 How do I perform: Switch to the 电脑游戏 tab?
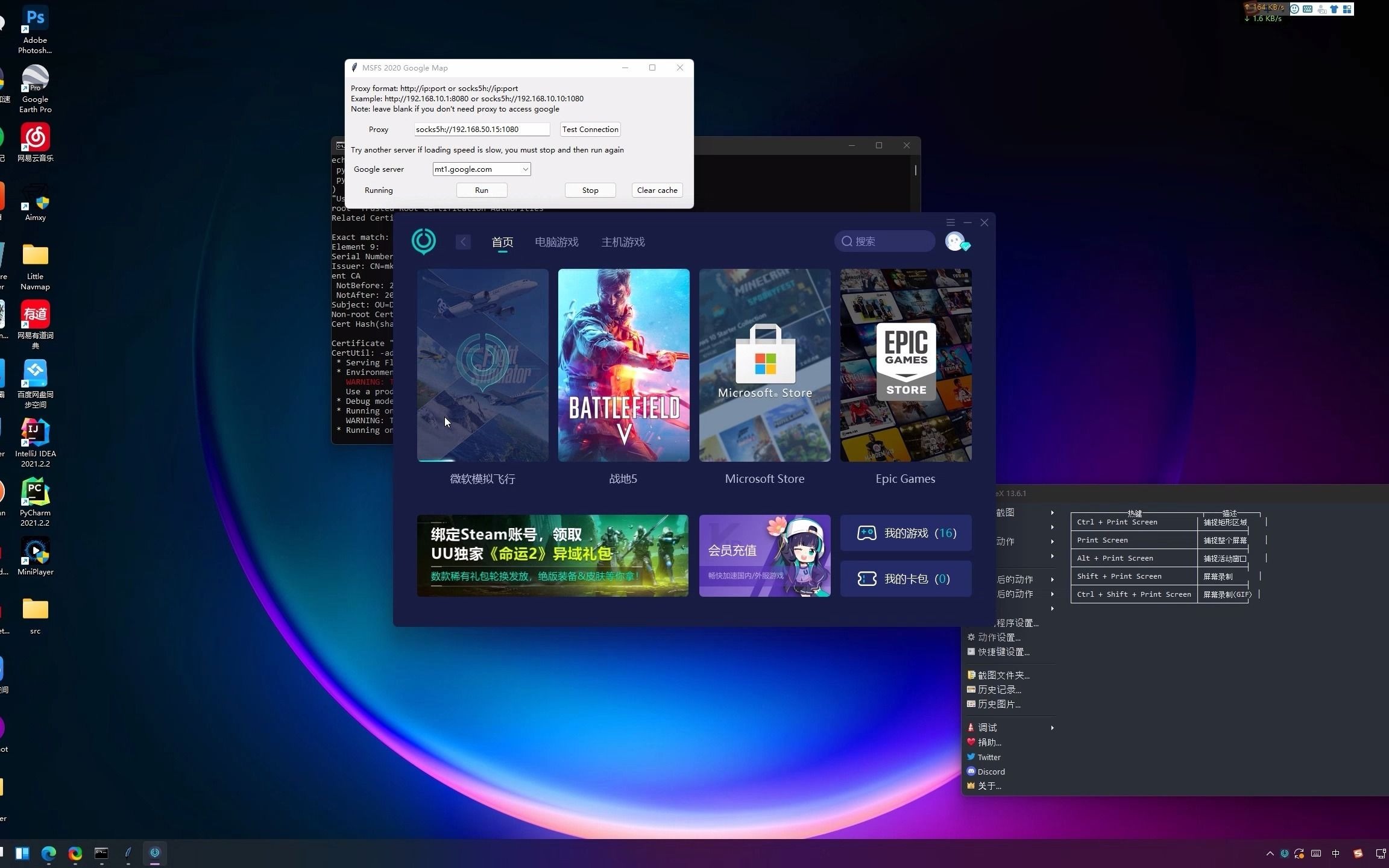click(556, 242)
